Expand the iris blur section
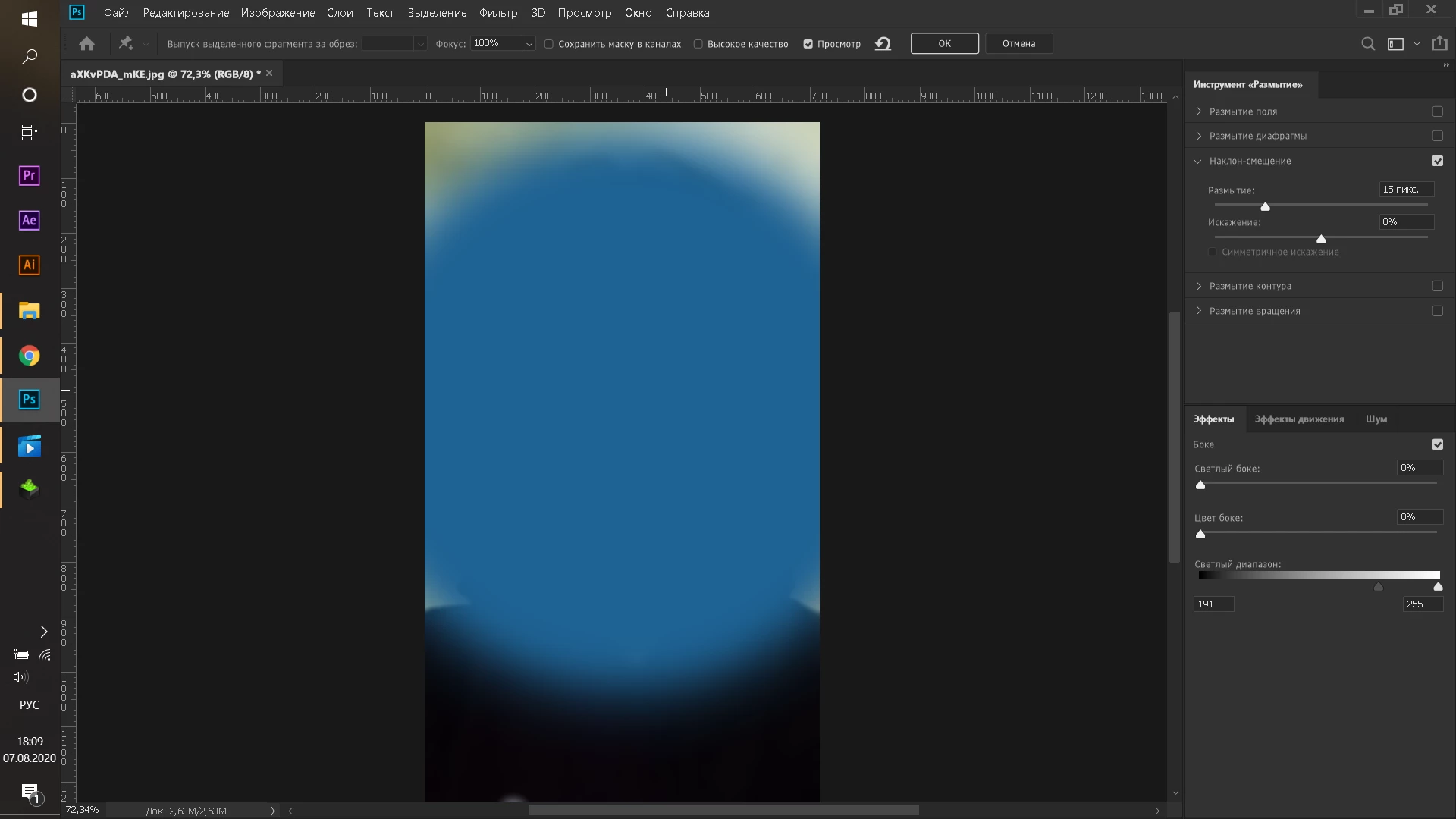This screenshot has height=819, width=1456. pyautogui.click(x=1199, y=136)
